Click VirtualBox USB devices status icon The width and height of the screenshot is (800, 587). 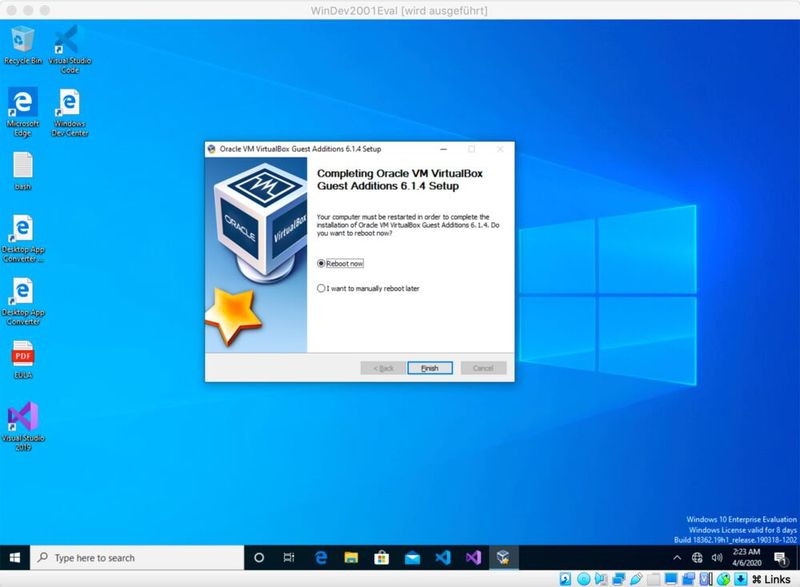click(636, 579)
